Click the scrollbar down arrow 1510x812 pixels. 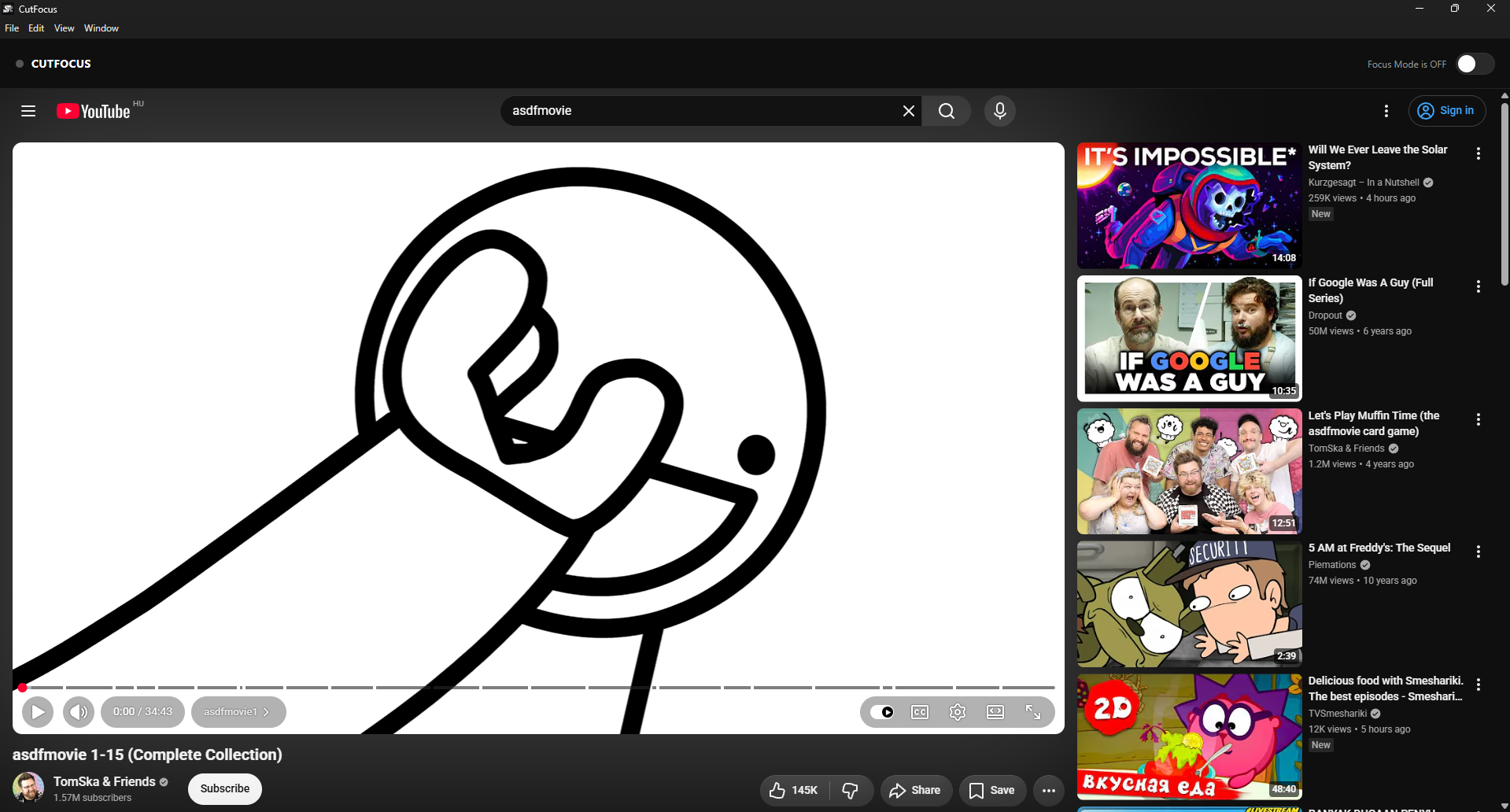1504,806
